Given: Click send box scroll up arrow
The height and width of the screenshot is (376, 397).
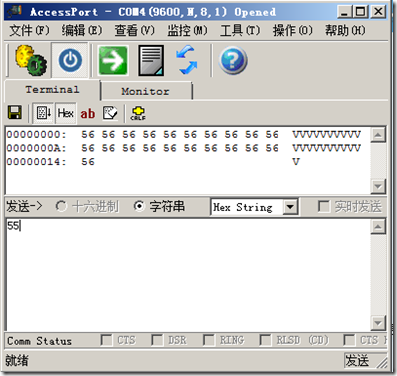Looking at the screenshot, I should pyautogui.click(x=378, y=227).
